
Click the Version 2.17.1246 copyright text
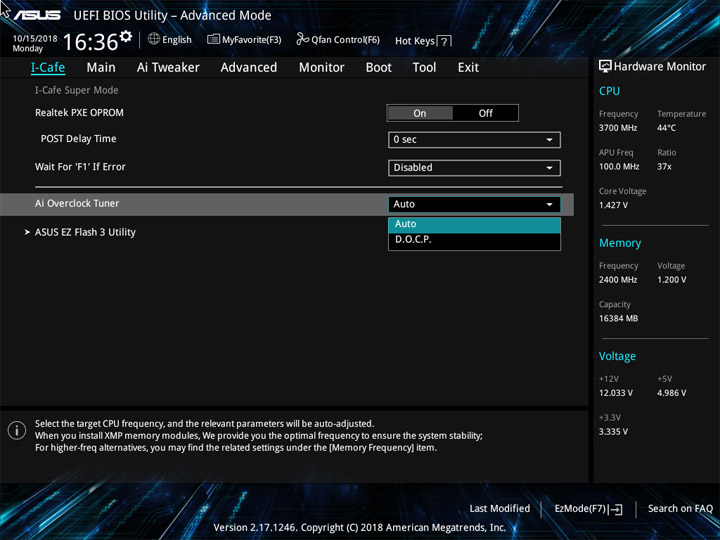(x=360, y=528)
